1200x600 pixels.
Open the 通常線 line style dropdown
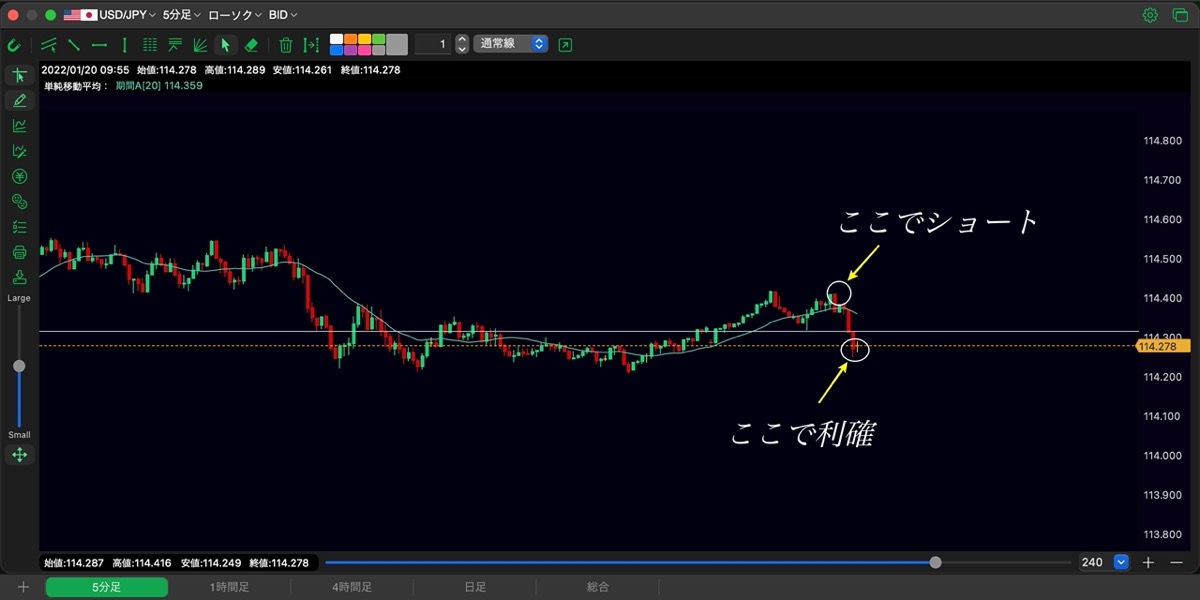[x=510, y=45]
